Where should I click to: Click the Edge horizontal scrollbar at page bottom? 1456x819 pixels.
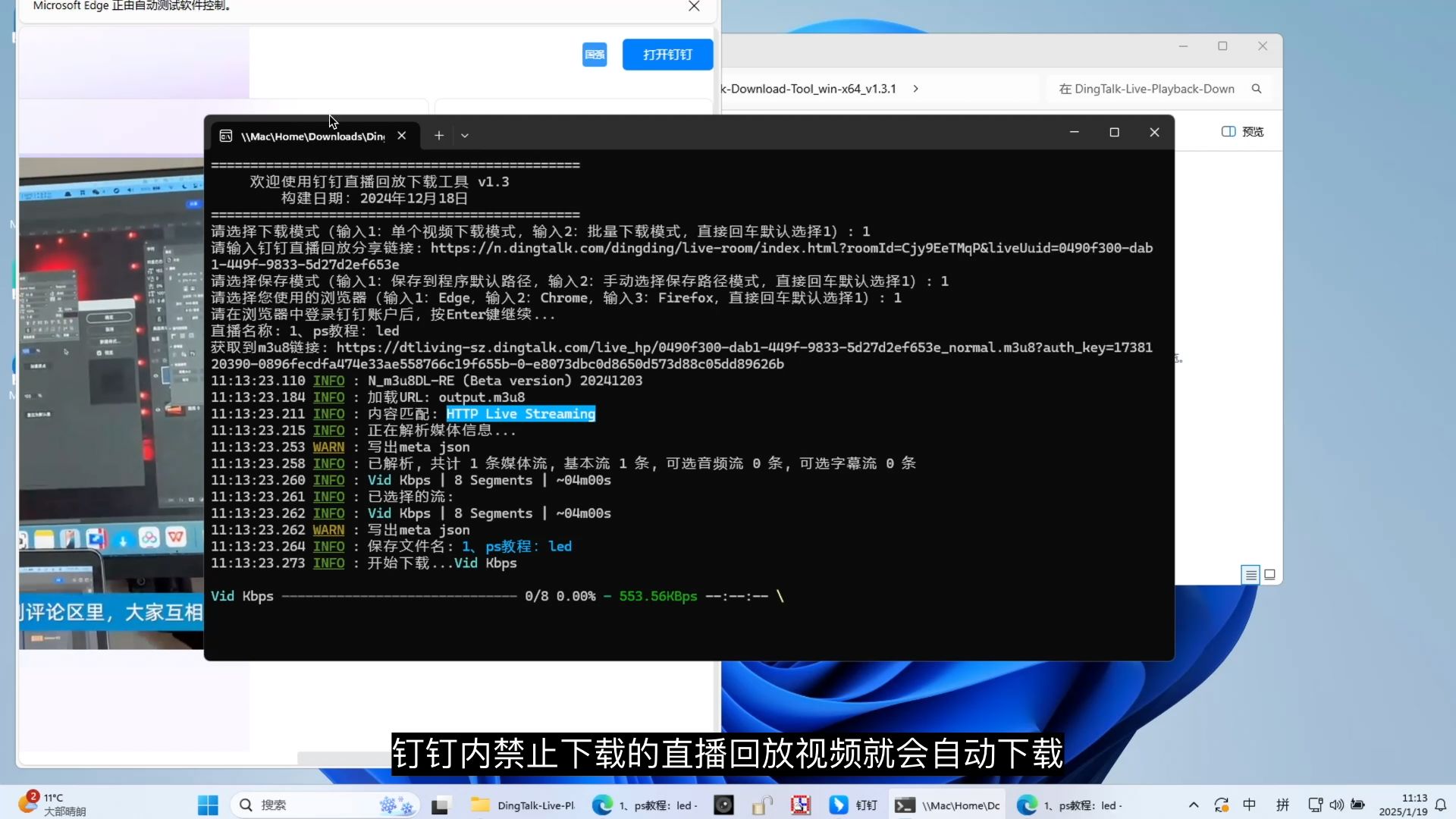click(x=344, y=758)
